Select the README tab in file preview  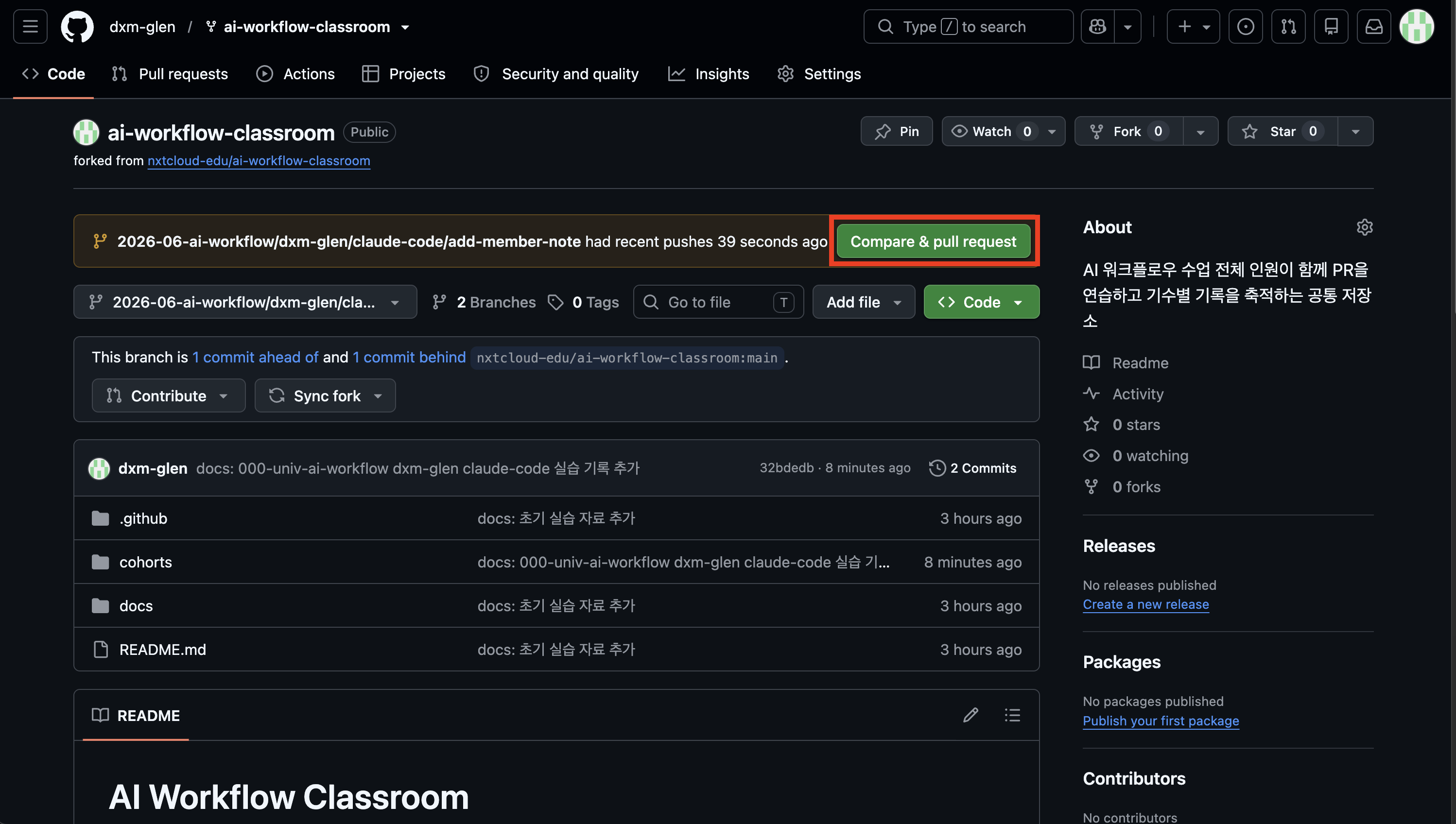[x=136, y=715]
